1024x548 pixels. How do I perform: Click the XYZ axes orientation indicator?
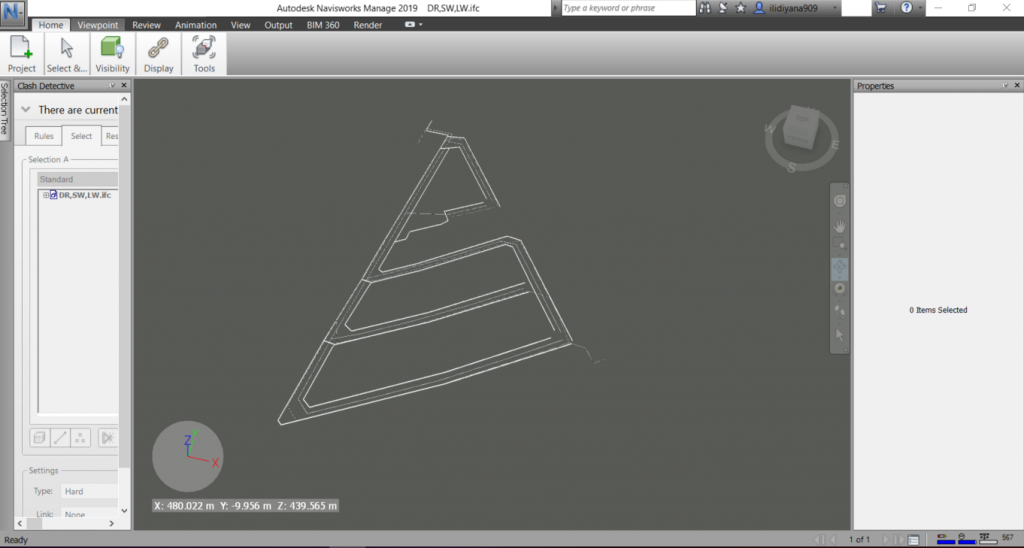click(x=188, y=456)
